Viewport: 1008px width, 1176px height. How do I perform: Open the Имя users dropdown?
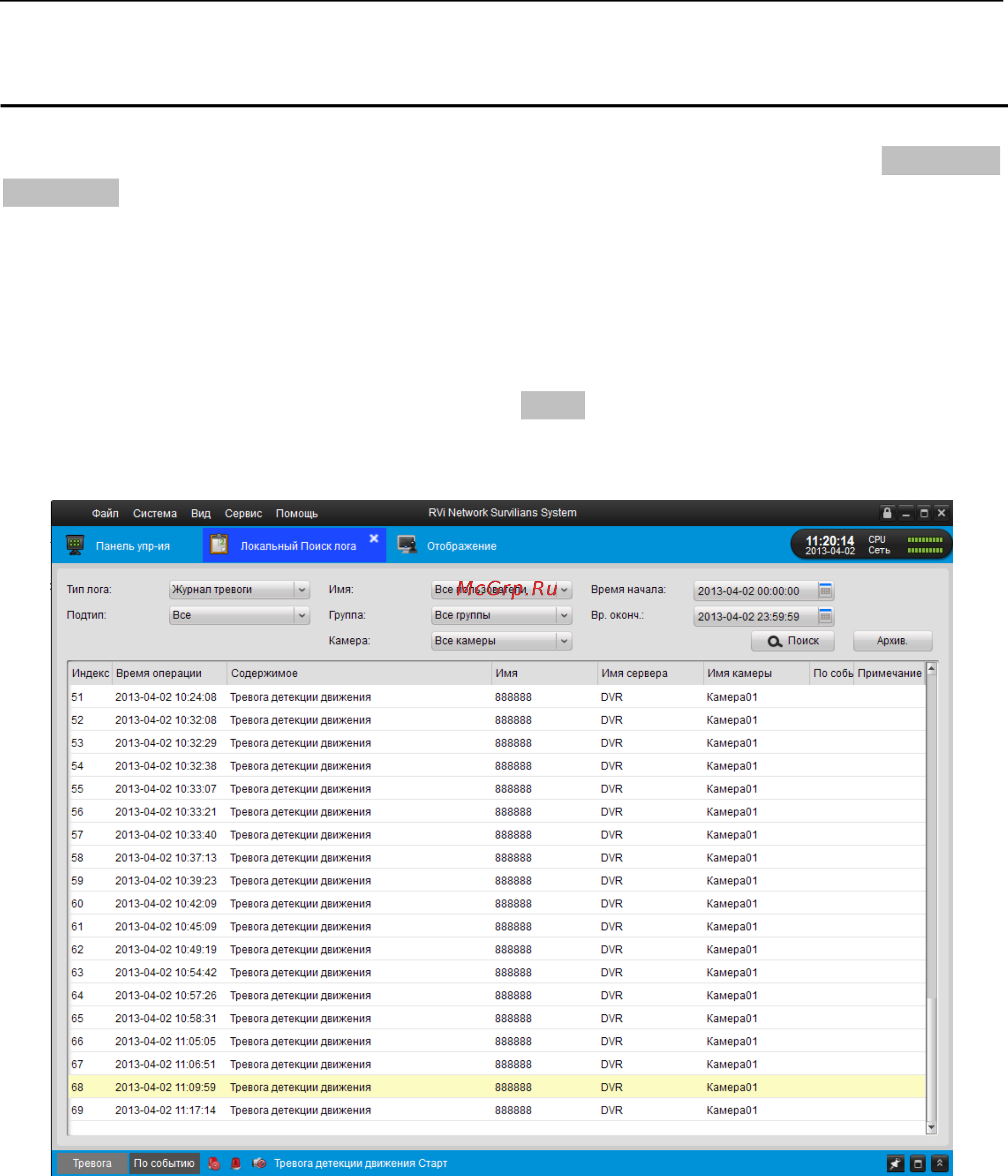[x=564, y=590]
